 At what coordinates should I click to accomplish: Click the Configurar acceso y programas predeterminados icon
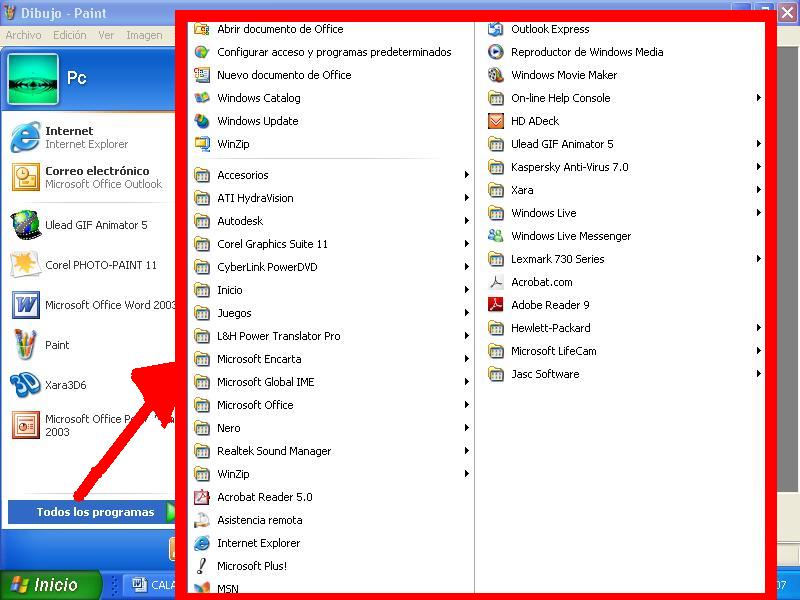[202, 52]
